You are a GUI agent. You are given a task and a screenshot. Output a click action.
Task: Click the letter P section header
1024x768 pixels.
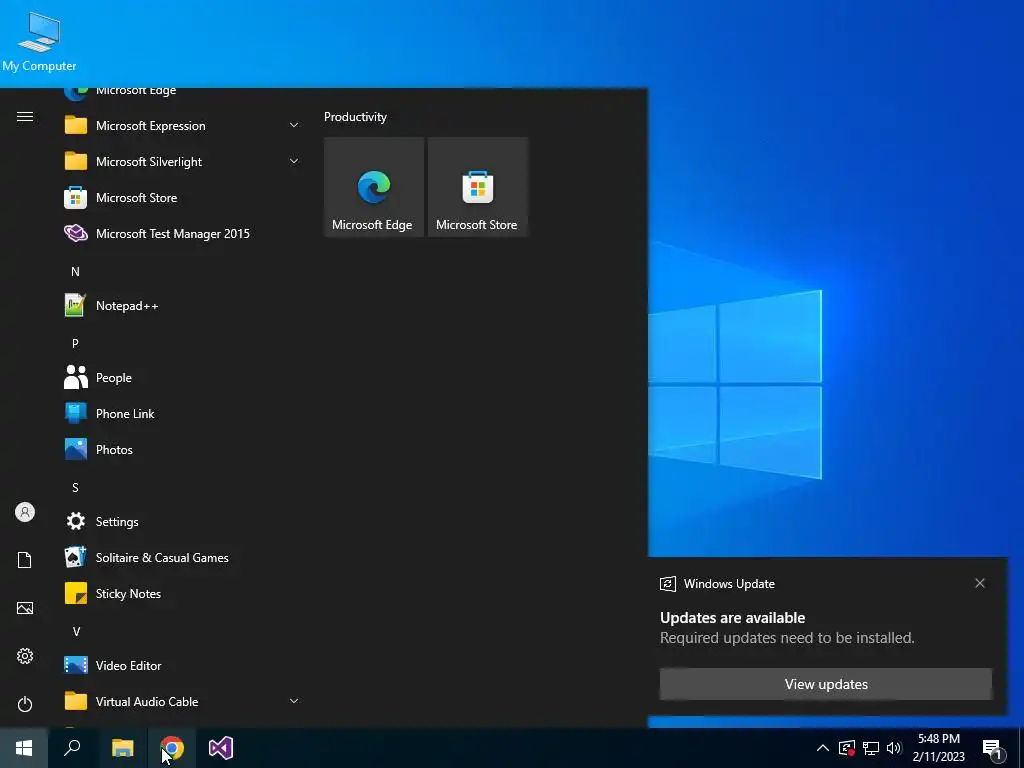[x=75, y=344]
